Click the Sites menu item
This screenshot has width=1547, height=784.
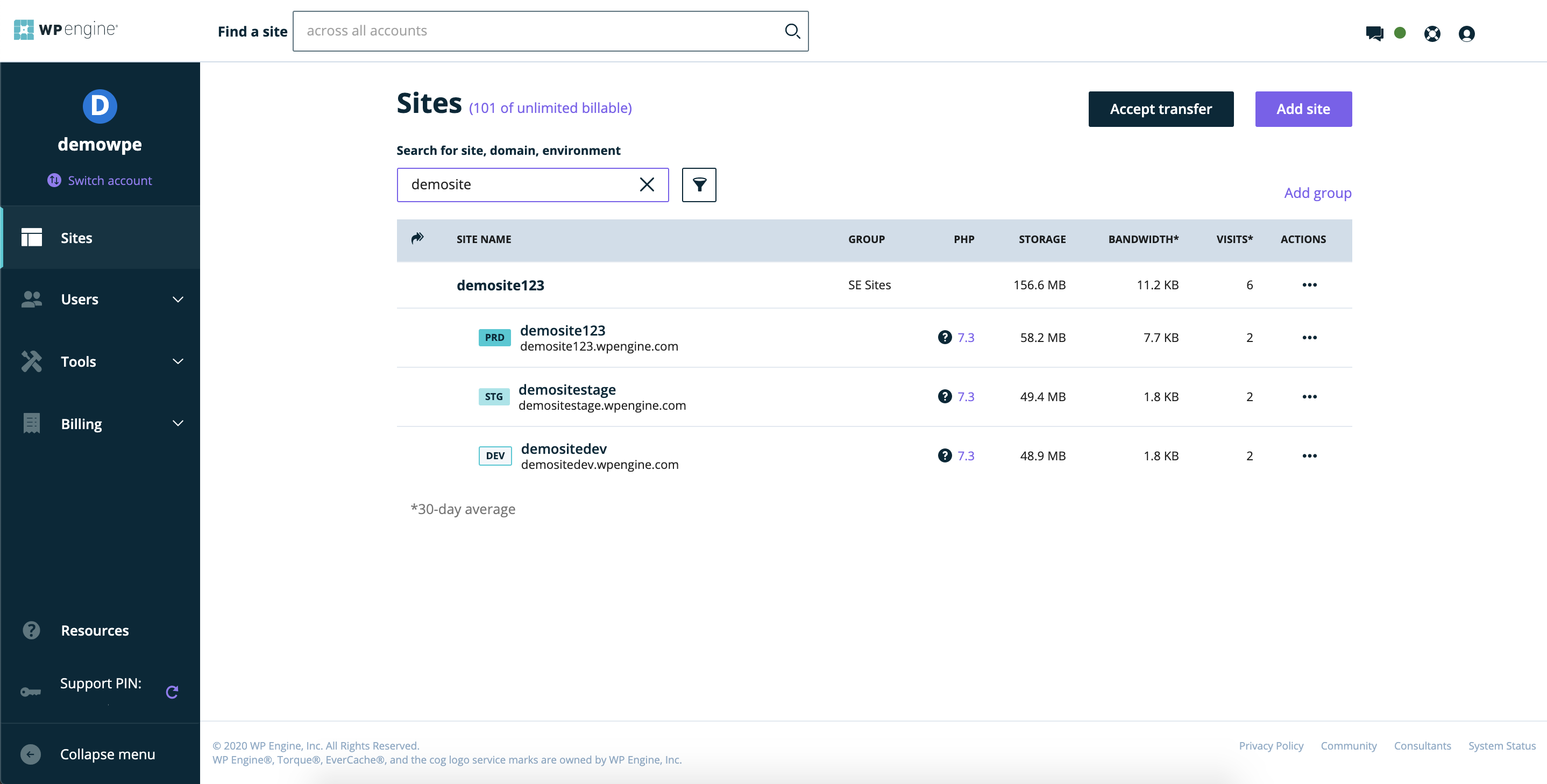point(100,237)
